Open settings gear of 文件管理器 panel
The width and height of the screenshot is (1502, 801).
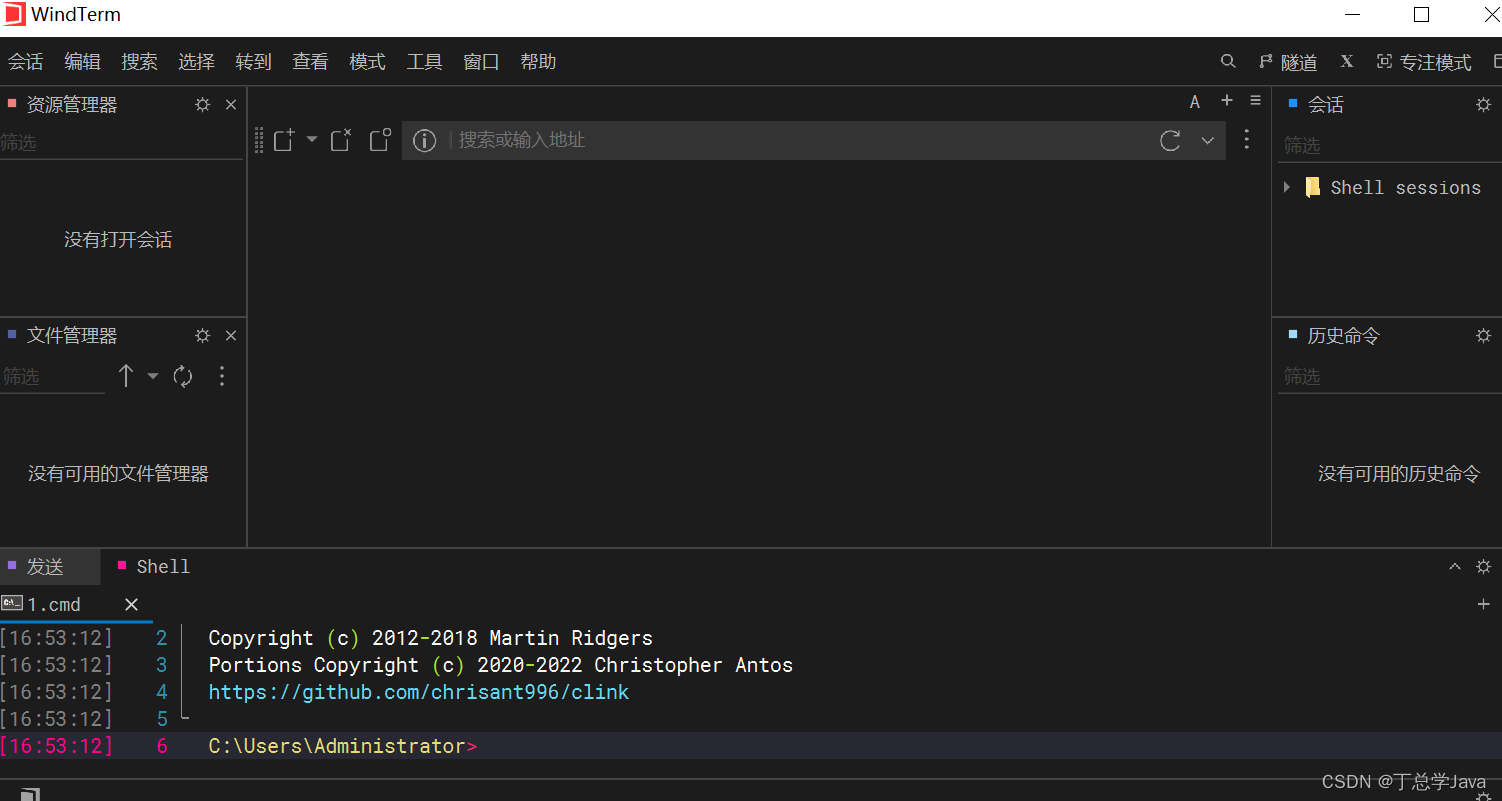[203, 336]
